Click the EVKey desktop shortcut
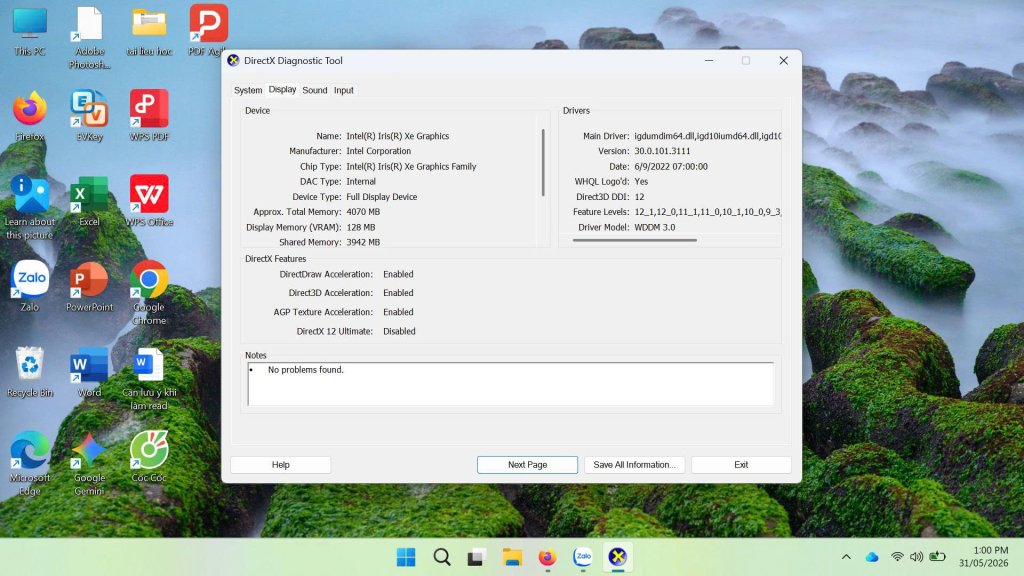The width and height of the screenshot is (1024, 576). point(89,116)
